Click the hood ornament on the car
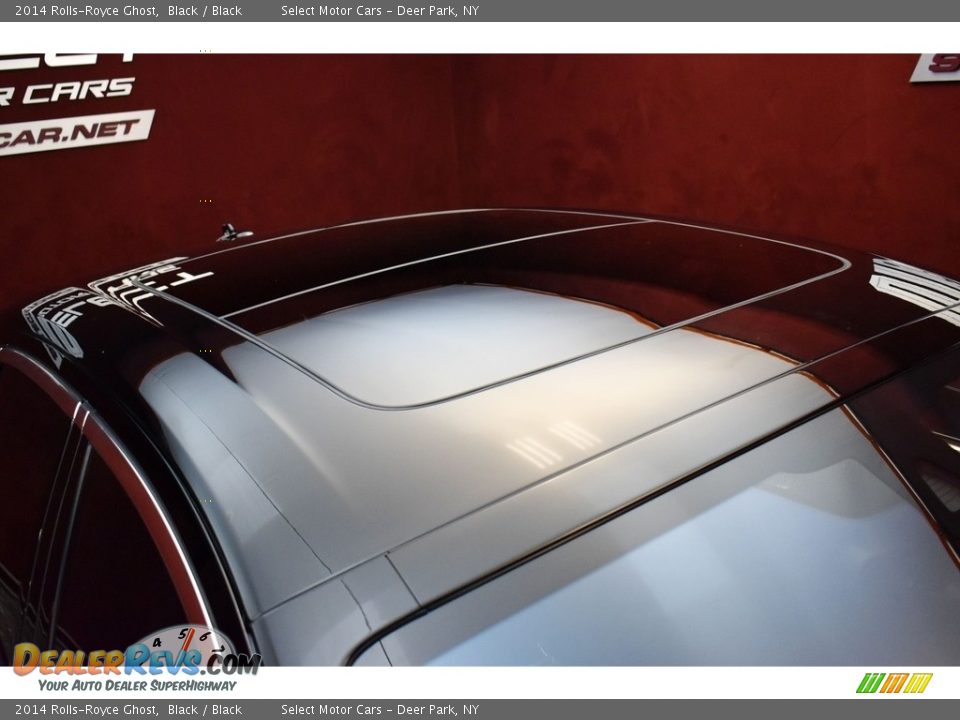The image size is (960, 720). tap(232, 233)
